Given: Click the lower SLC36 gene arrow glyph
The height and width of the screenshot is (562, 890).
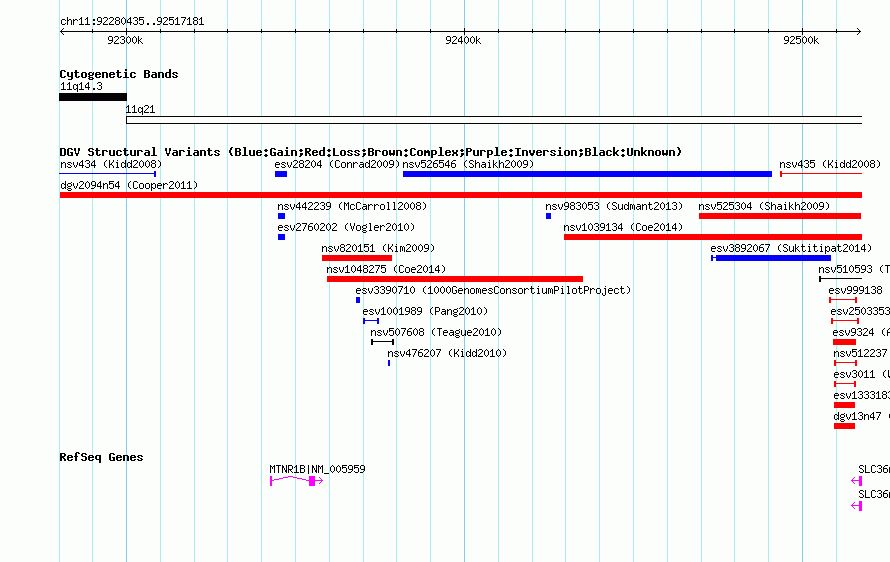Looking at the screenshot, I should (x=857, y=506).
